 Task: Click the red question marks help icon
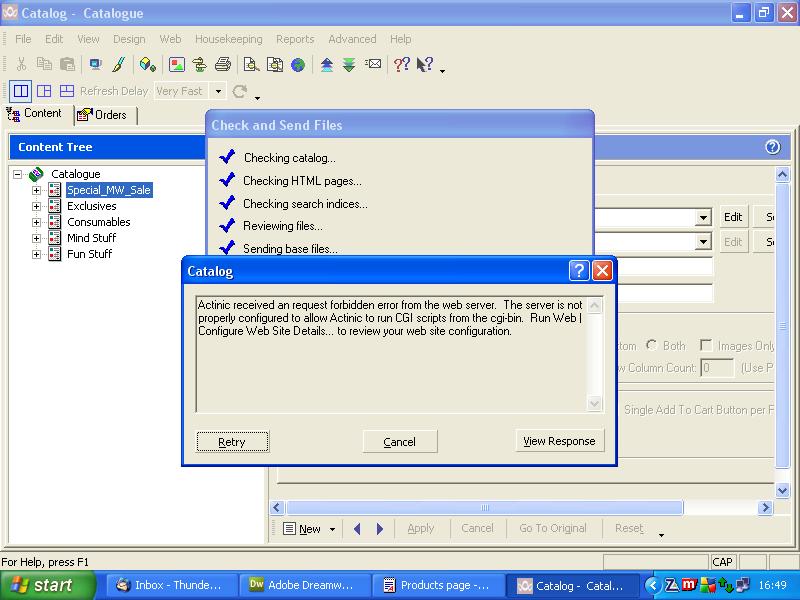tap(401, 65)
